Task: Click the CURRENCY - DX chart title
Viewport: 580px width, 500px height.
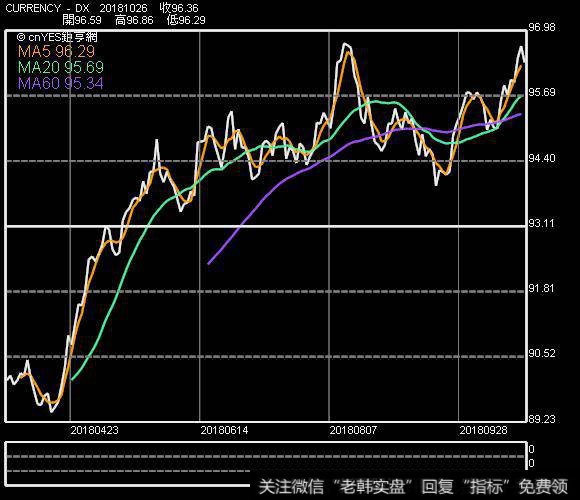Action: click(x=47, y=8)
